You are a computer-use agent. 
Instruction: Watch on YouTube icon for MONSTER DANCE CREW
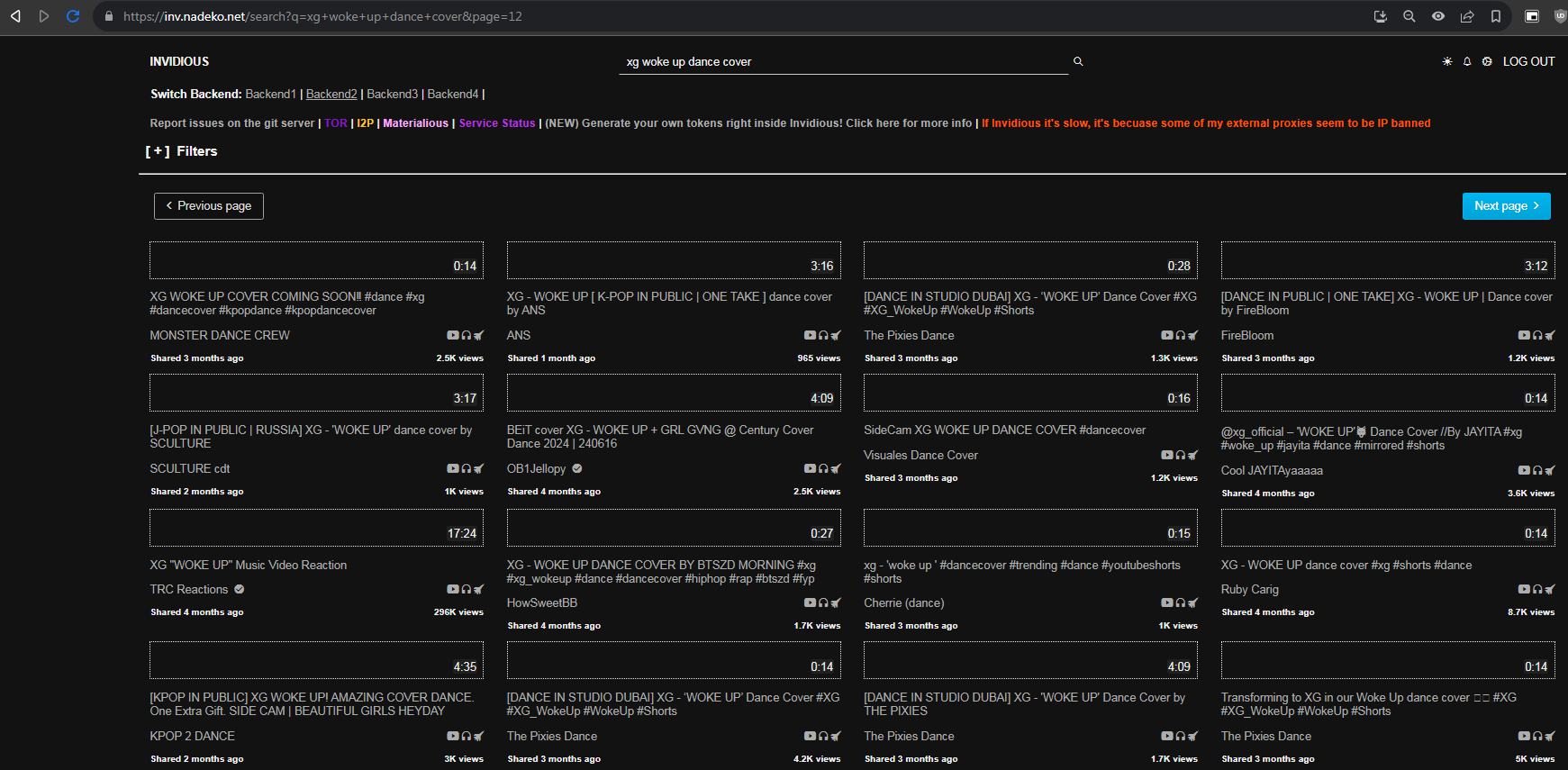(452, 335)
